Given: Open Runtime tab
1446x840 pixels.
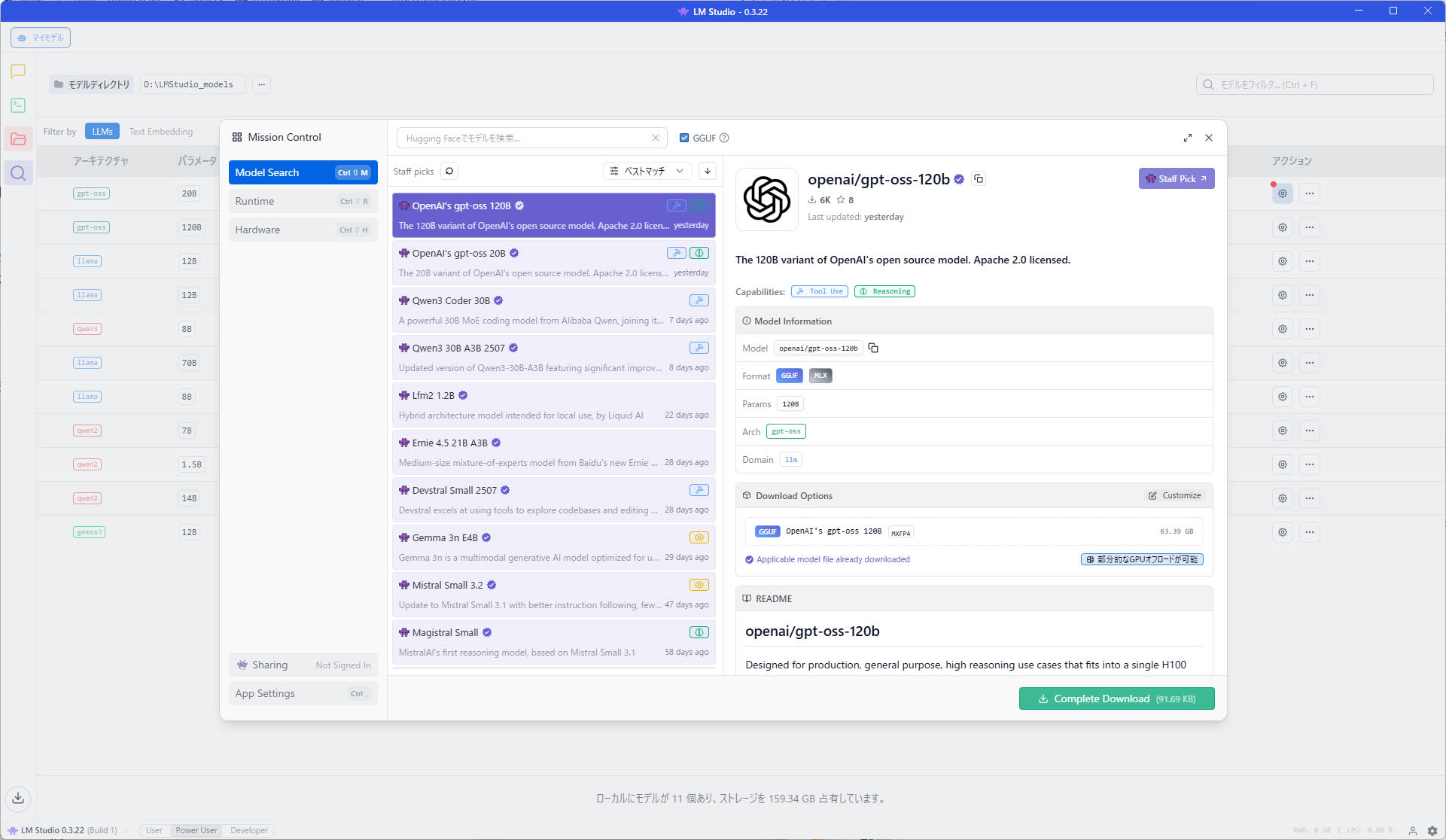Looking at the screenshot, I should tap(303, 201).
